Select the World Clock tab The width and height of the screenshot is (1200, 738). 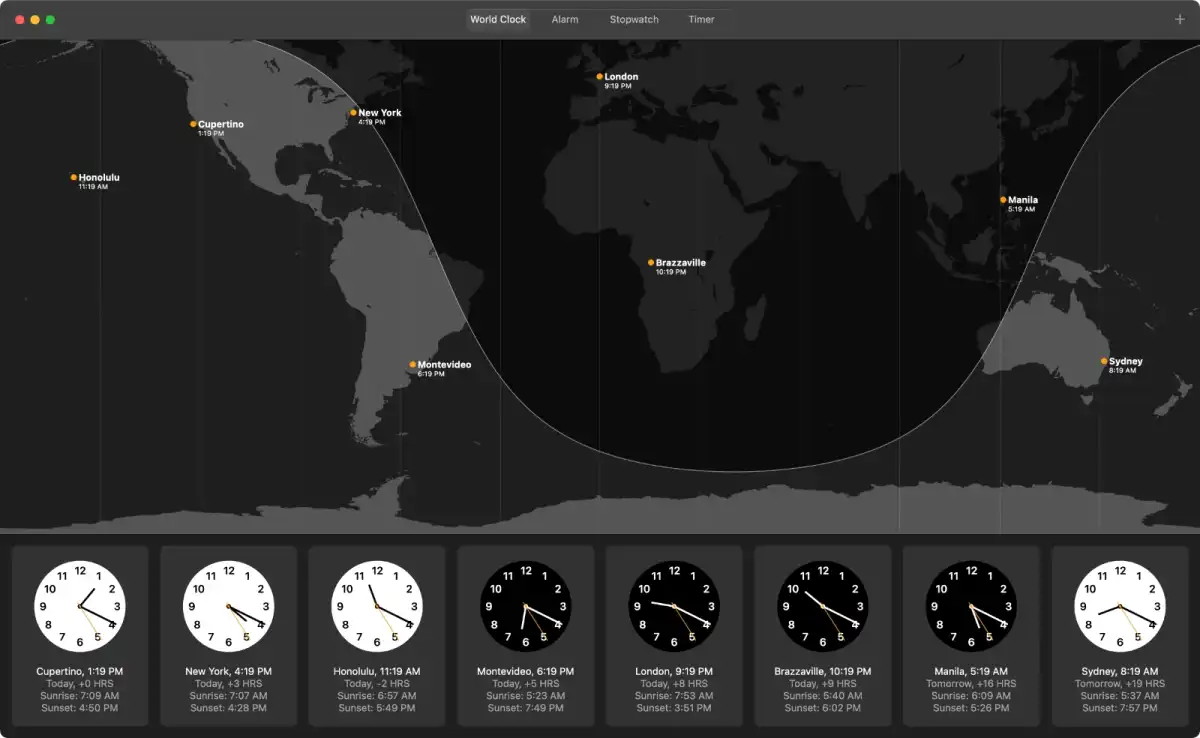tap(498, 19)
